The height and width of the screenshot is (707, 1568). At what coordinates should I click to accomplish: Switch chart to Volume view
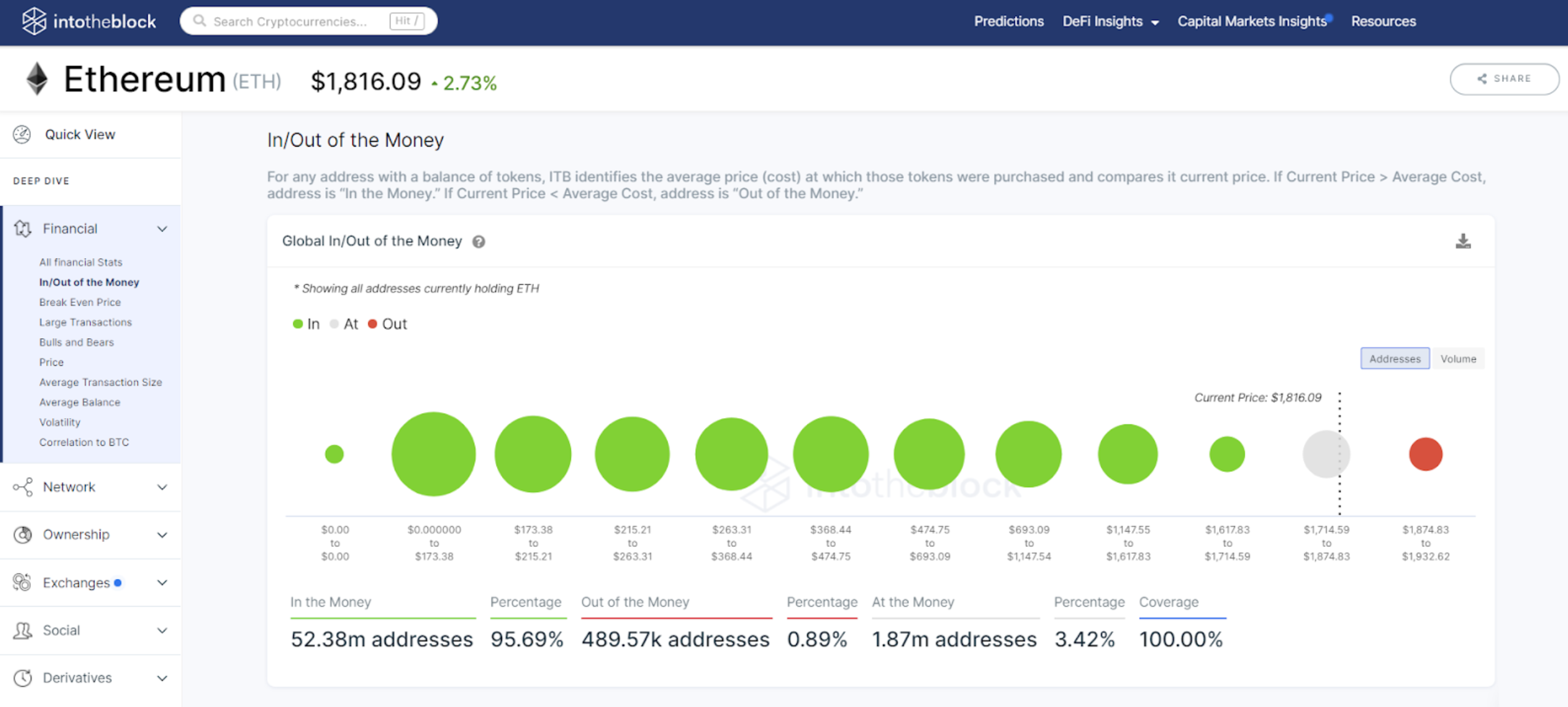tap(1458, 358)
